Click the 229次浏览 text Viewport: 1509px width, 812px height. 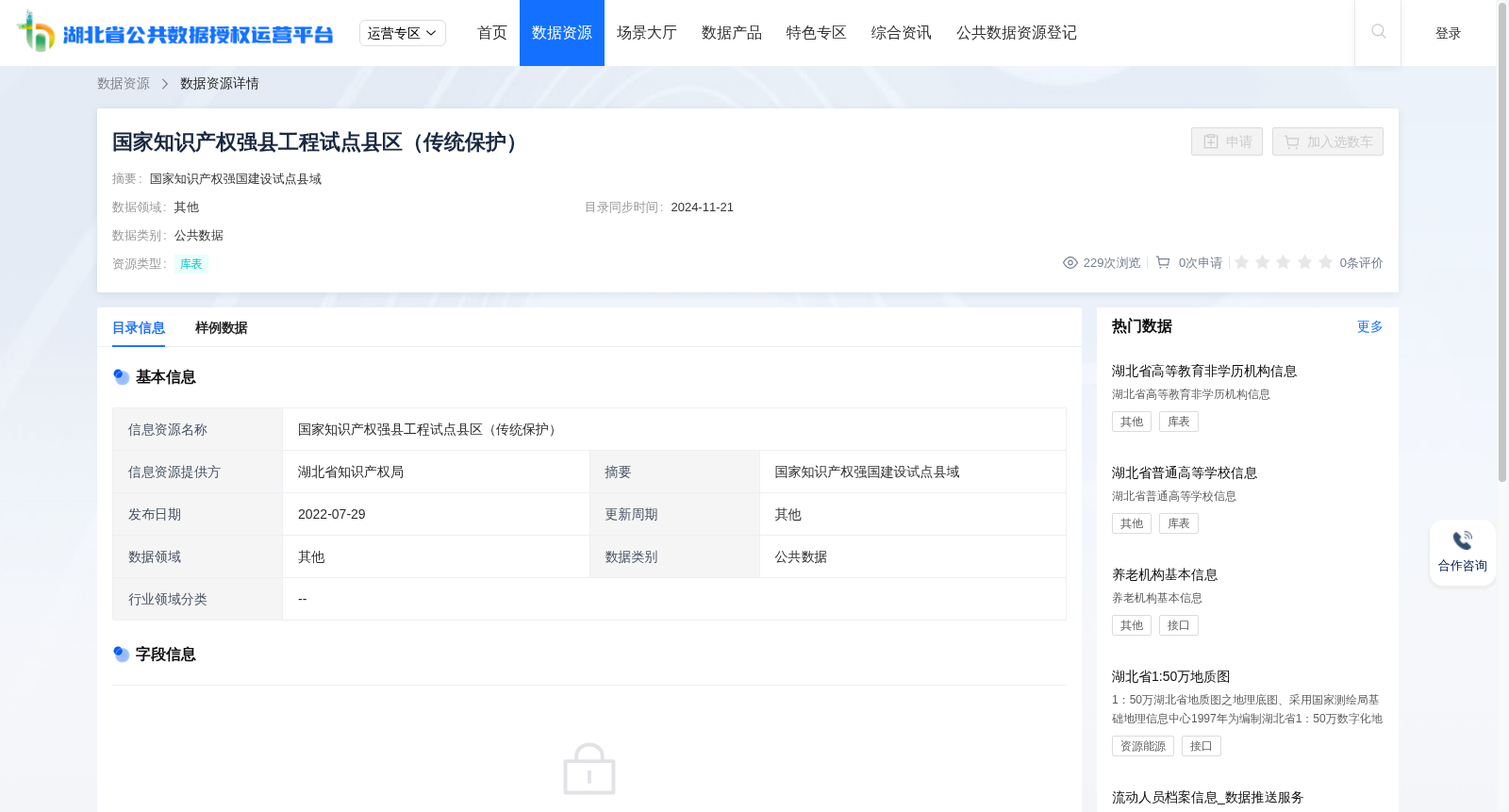(x=1112, y=263)
